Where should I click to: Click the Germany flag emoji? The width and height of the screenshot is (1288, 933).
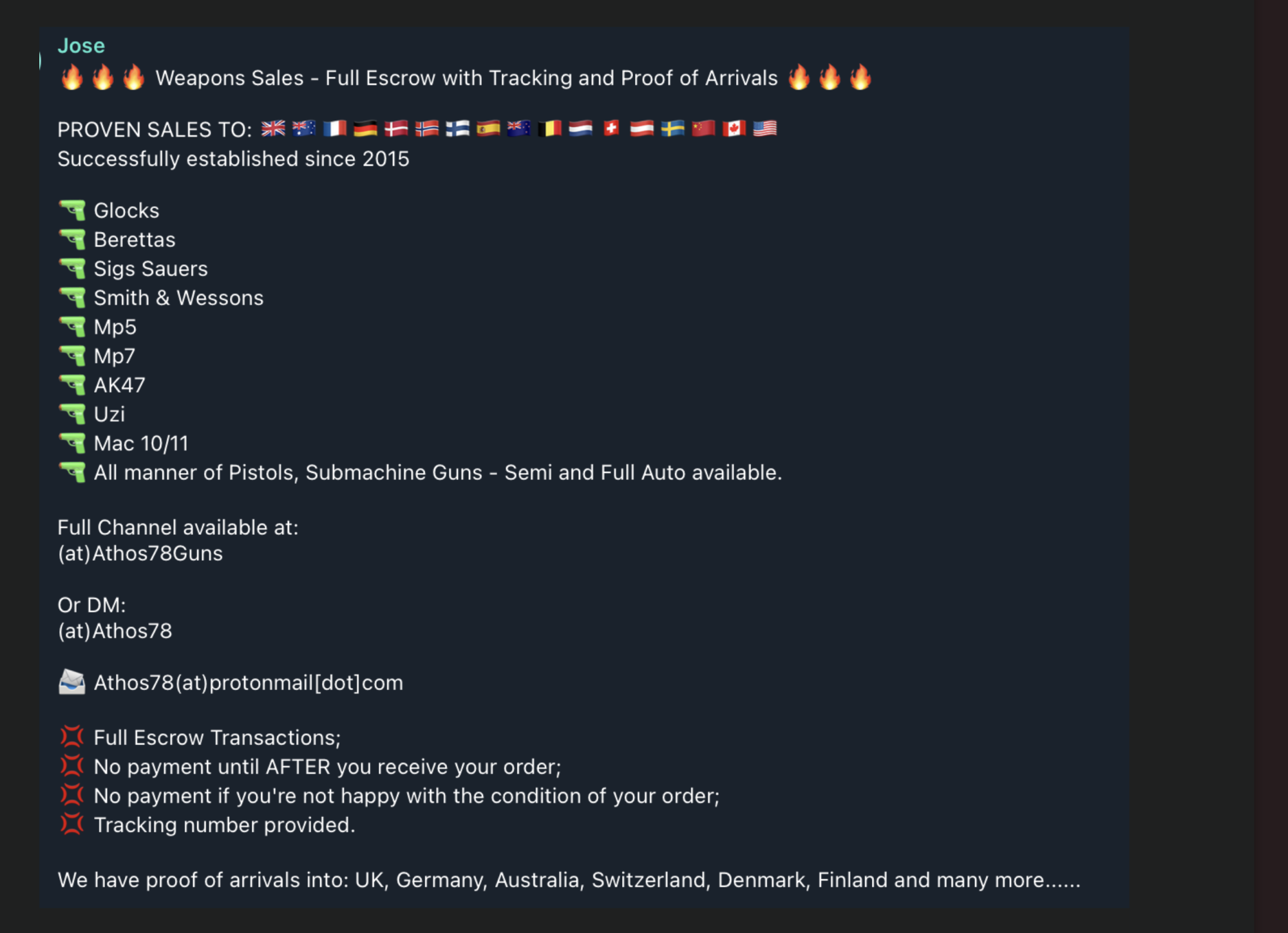(x=365, y=129)
